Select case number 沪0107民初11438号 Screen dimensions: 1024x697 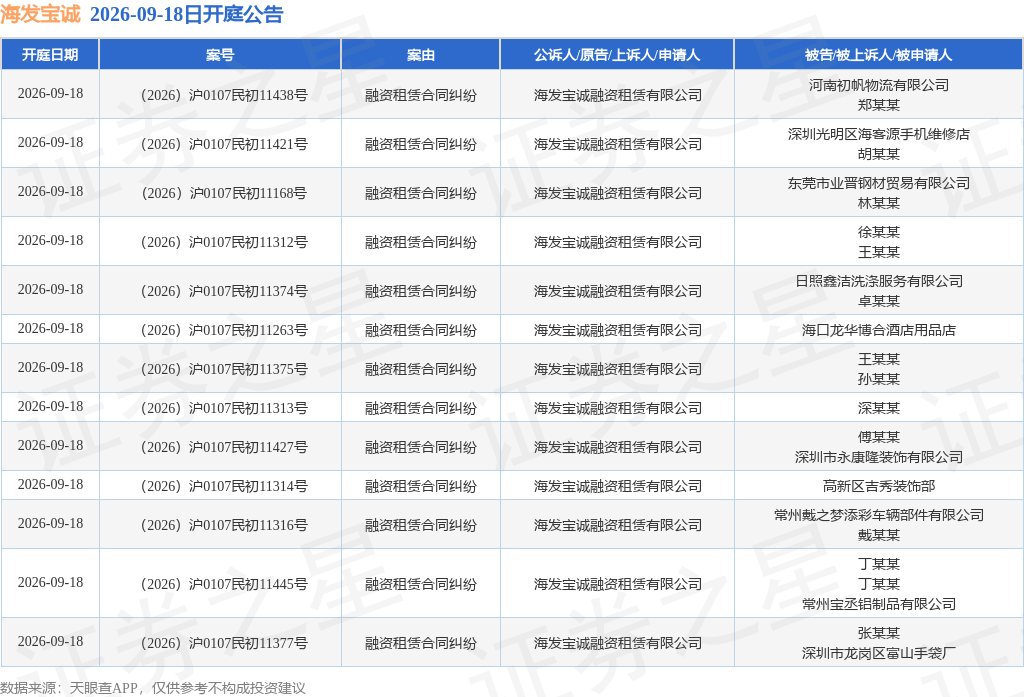(224, 95)
